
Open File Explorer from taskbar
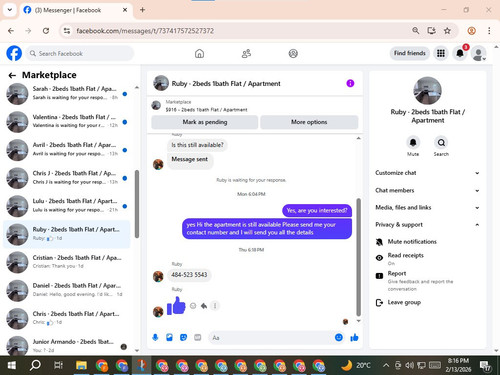(81, 365)
